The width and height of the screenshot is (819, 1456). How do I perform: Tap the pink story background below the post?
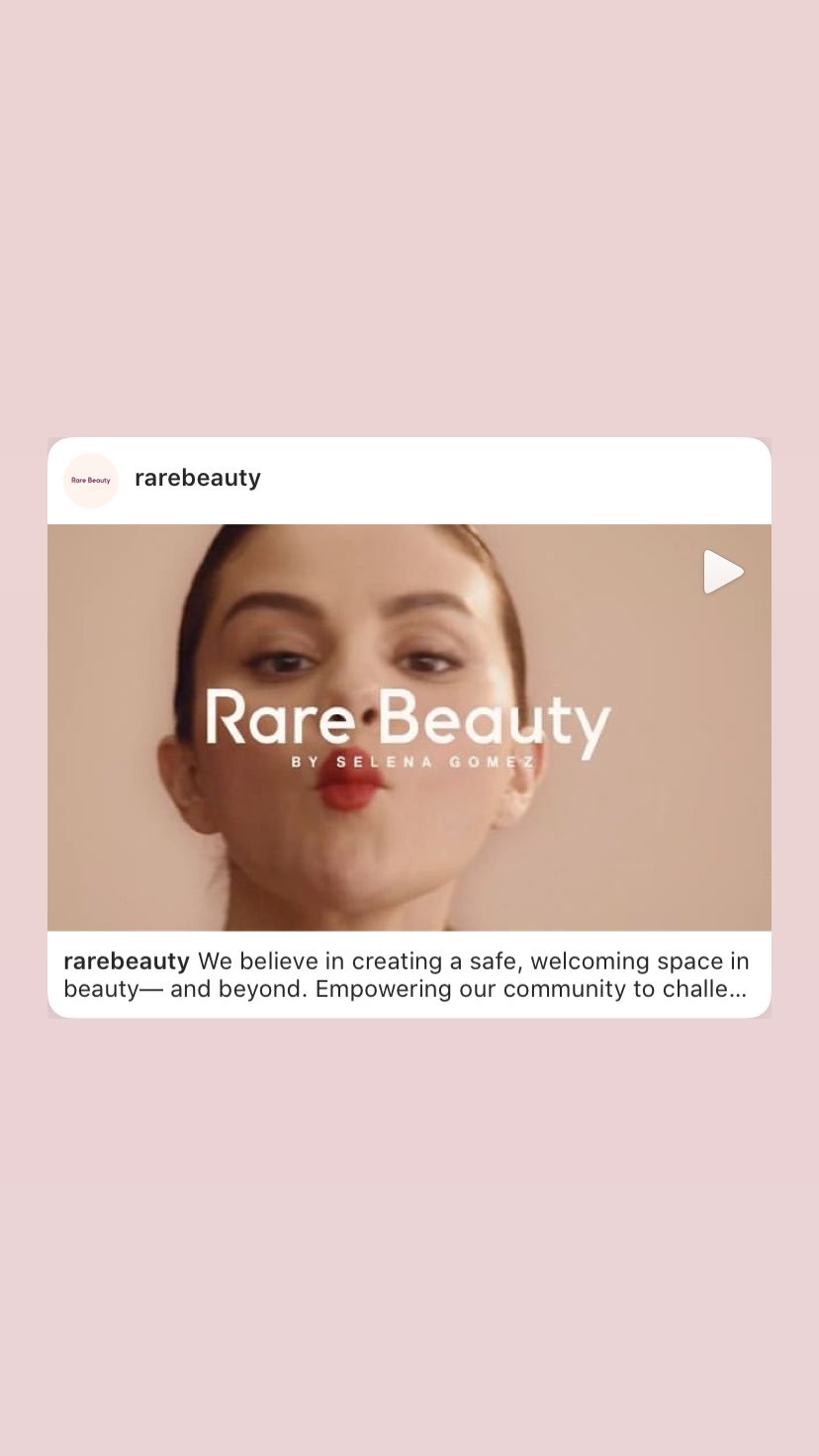(409, 1236)
